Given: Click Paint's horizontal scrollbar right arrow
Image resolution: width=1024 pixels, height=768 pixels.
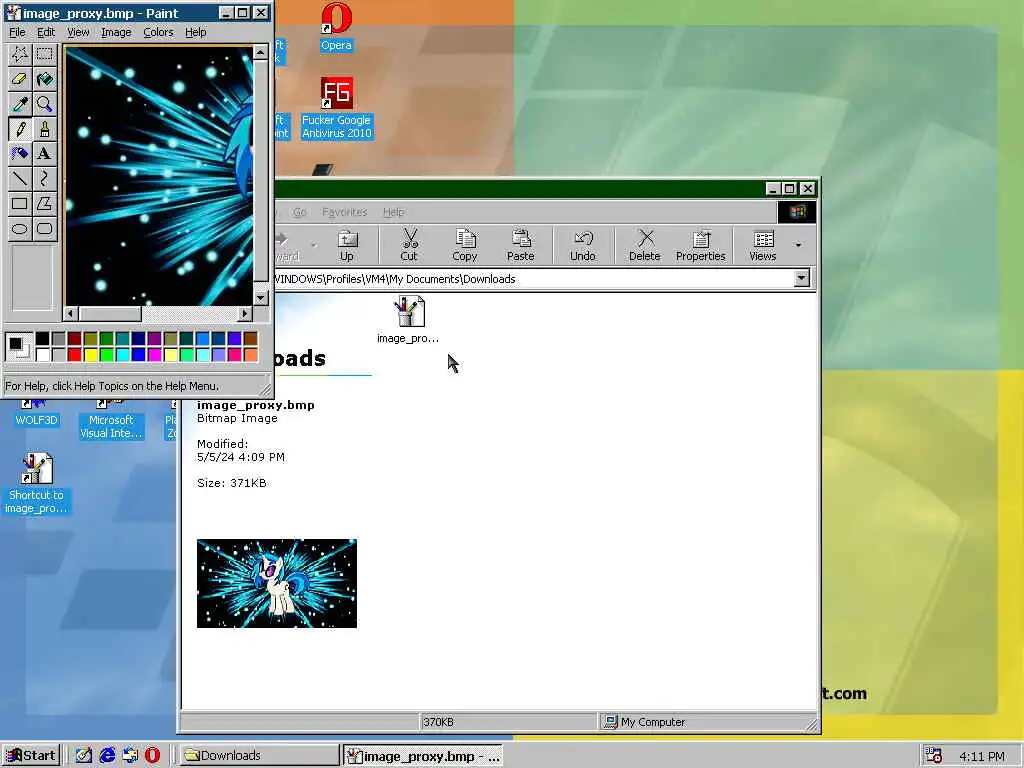Looking at the screenshot, I should 245,313.
